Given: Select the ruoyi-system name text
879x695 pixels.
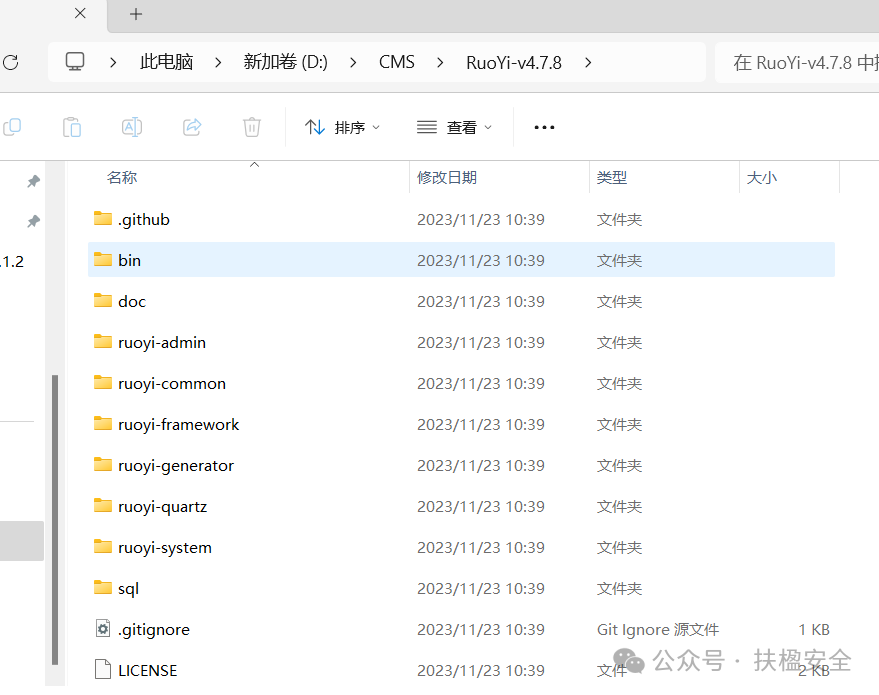Looking at the screenshot, I should coord(164,547).
